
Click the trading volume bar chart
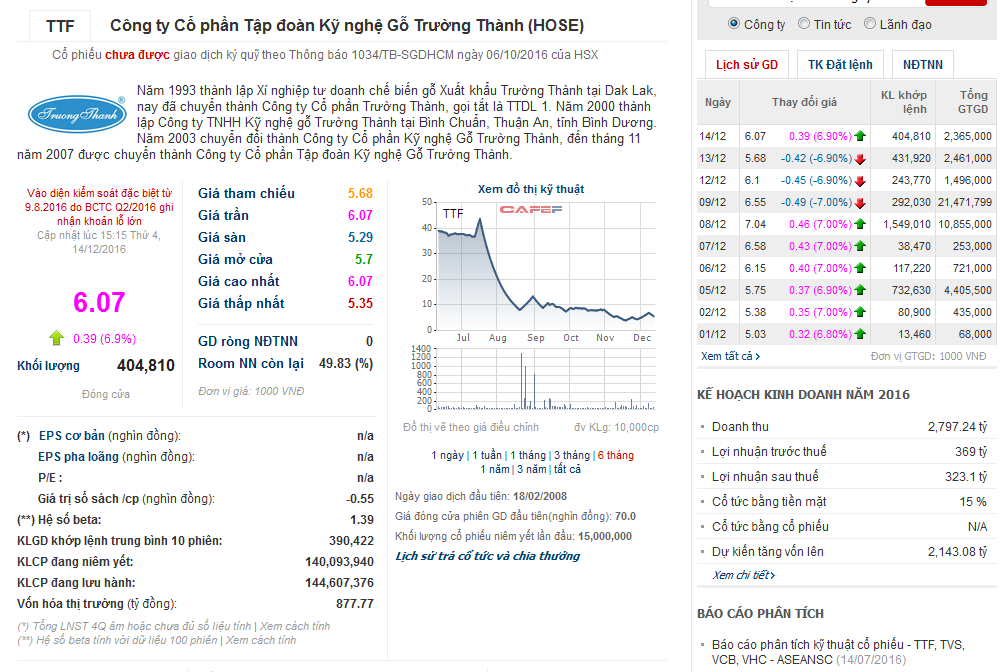[546, 379]
